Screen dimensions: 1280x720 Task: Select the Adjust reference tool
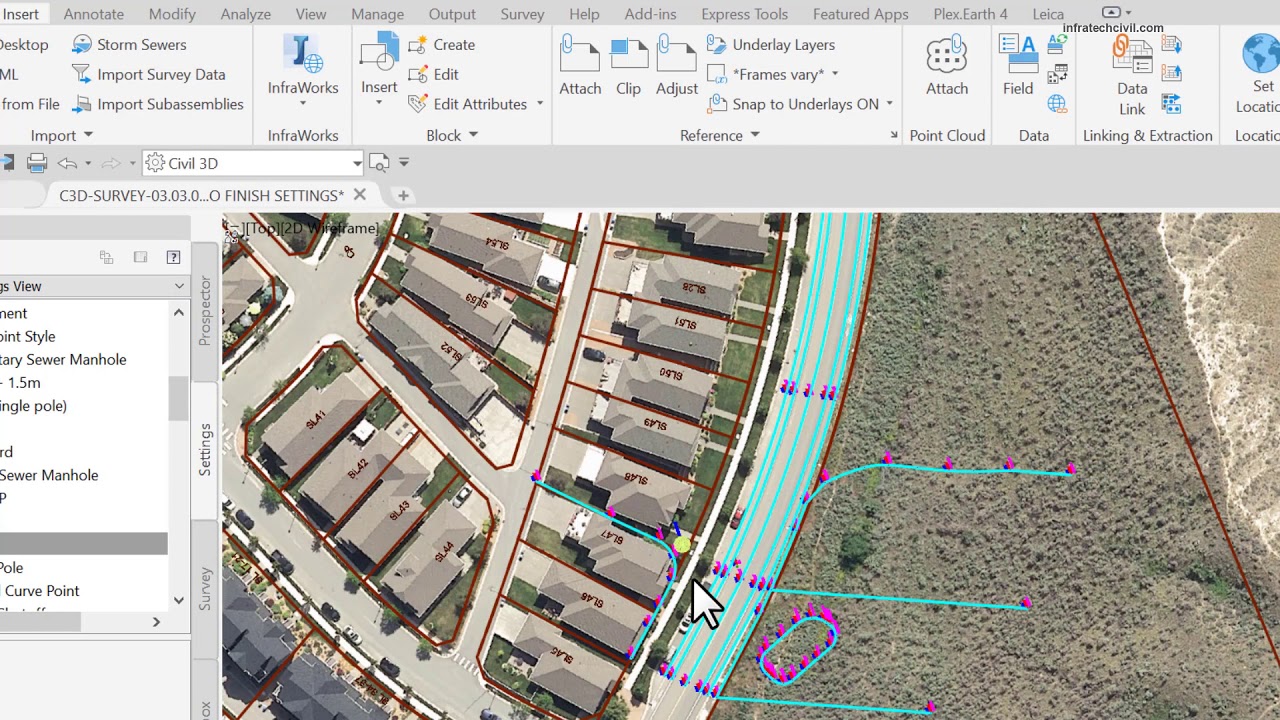coord(677,66)
